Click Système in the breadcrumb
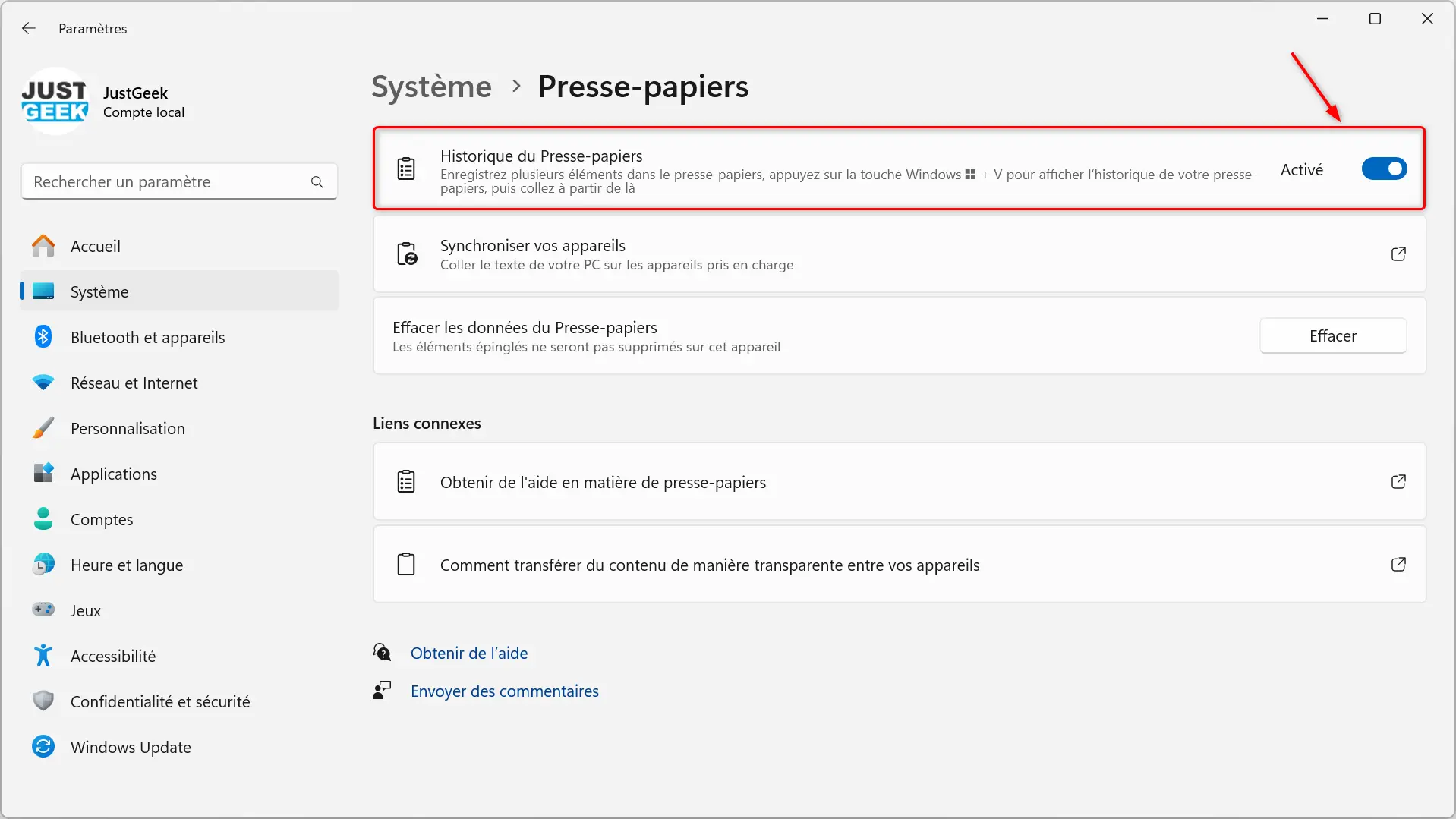The width and height of the screenshot is (1456, 819). (431, 87)
